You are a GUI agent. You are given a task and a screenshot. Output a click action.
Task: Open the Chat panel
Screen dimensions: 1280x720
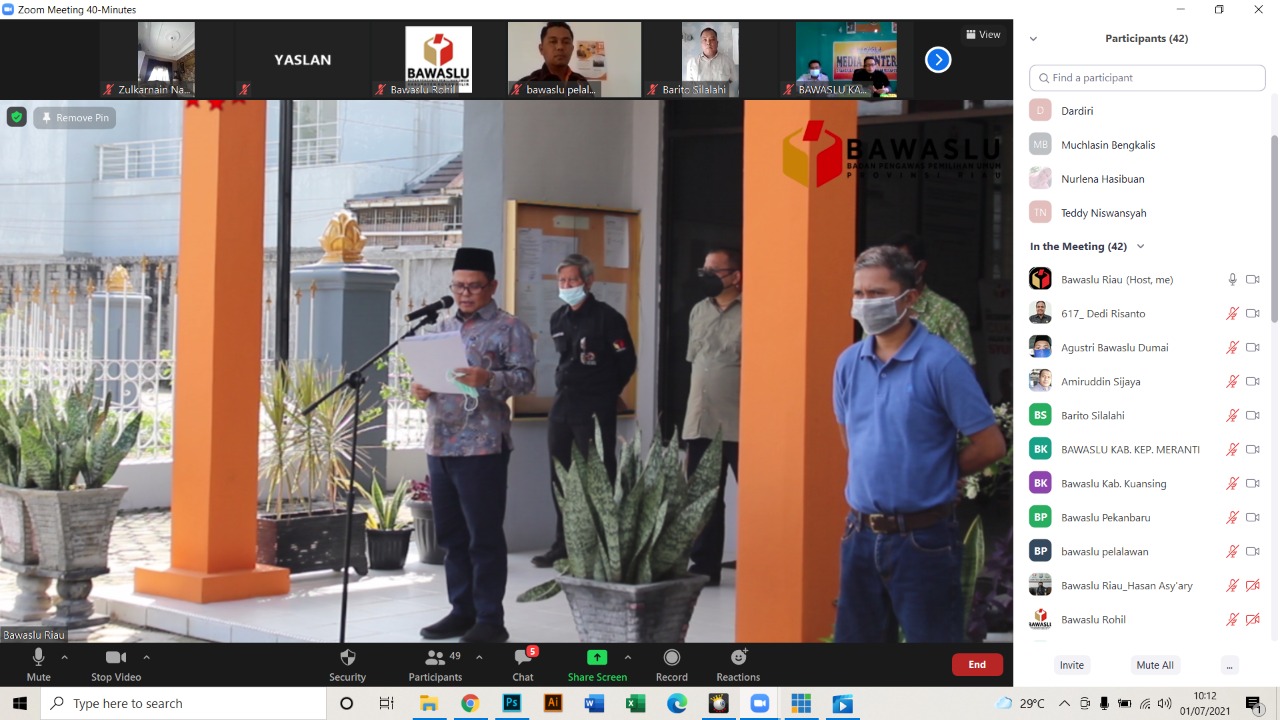(x=523, y=658)
